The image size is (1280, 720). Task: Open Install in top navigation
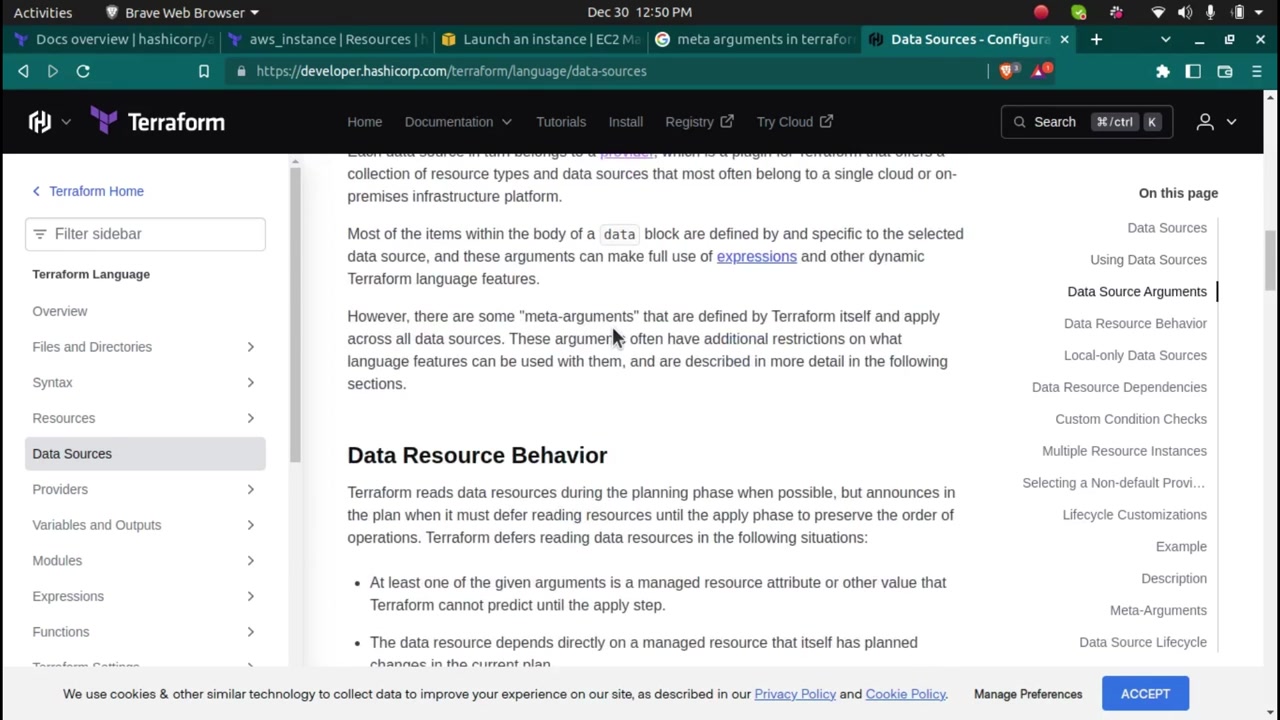pos(626,122)
